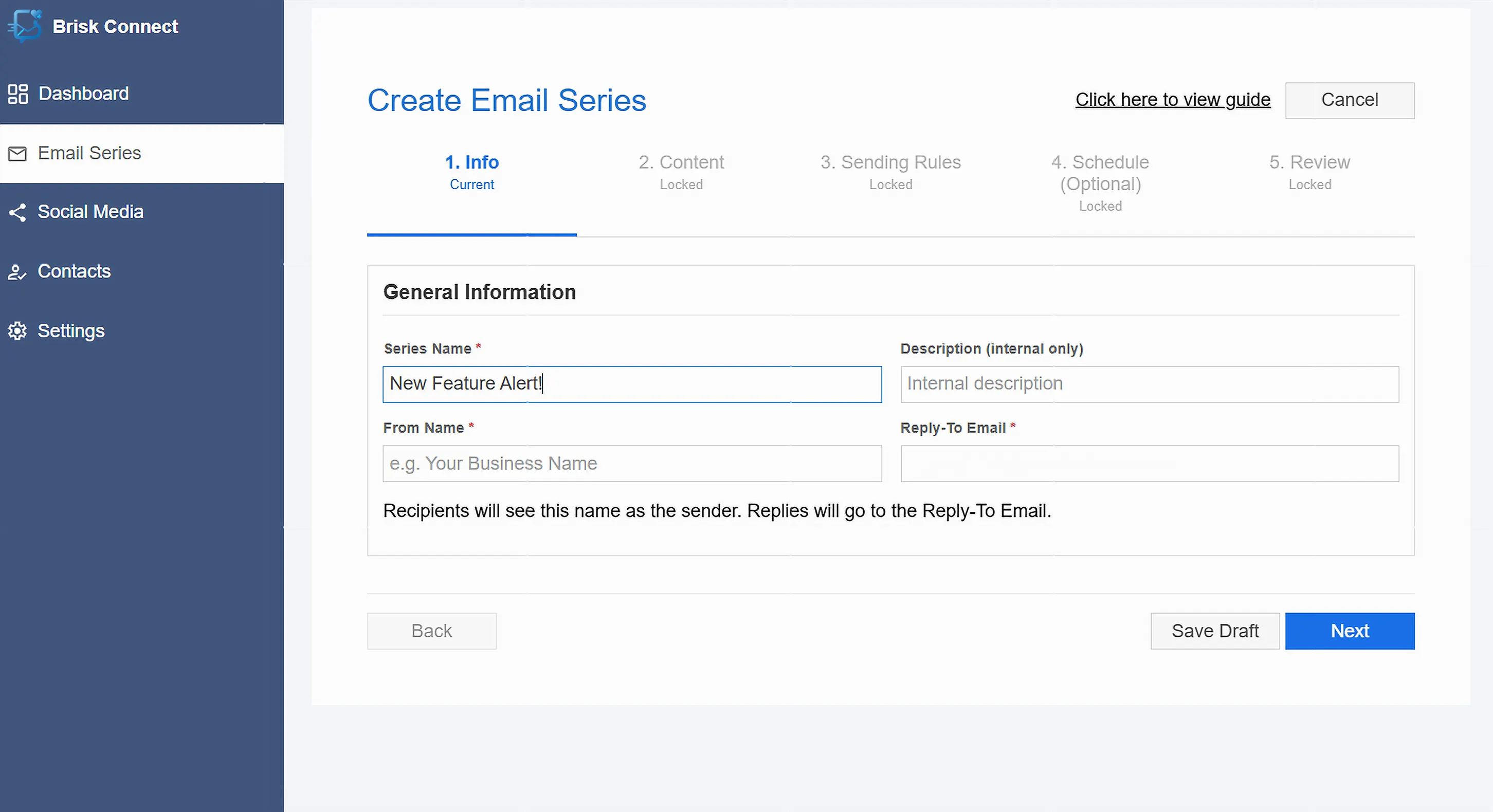Click the Social Media share icon
This screenshot has width=1493, height=812.
pos(17,212)
